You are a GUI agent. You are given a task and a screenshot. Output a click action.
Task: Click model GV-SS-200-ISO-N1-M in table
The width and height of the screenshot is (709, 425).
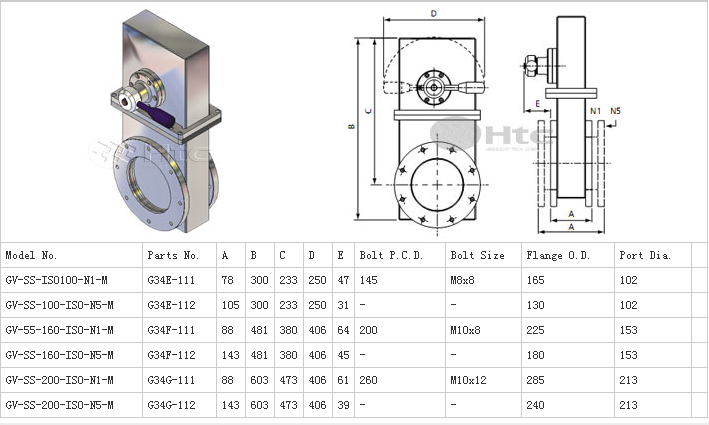[59, 380]
